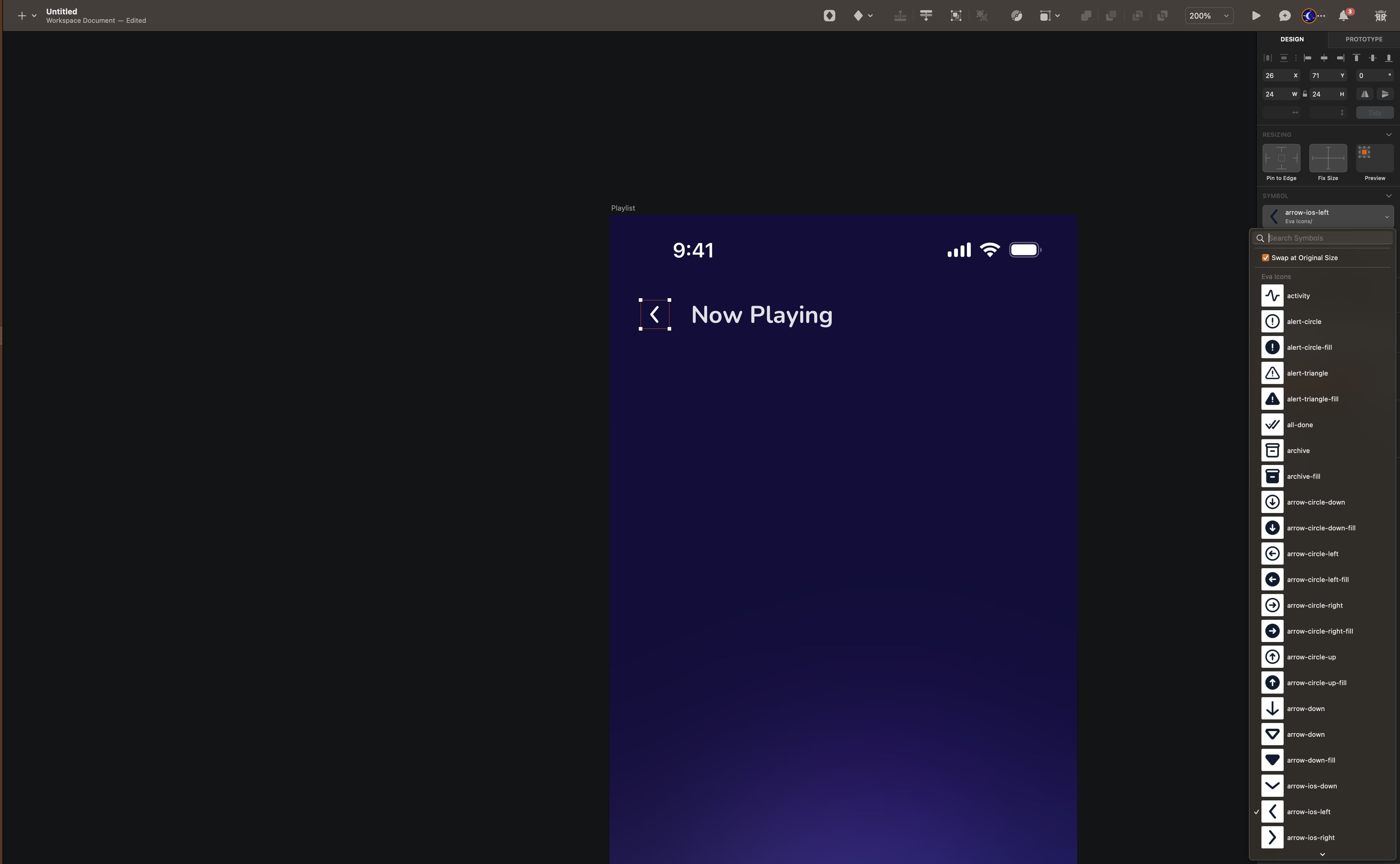The height and width of the screenshot is (864, 1400).
Task: Select the Fix Size resizing option
Action: point(1328,158)
